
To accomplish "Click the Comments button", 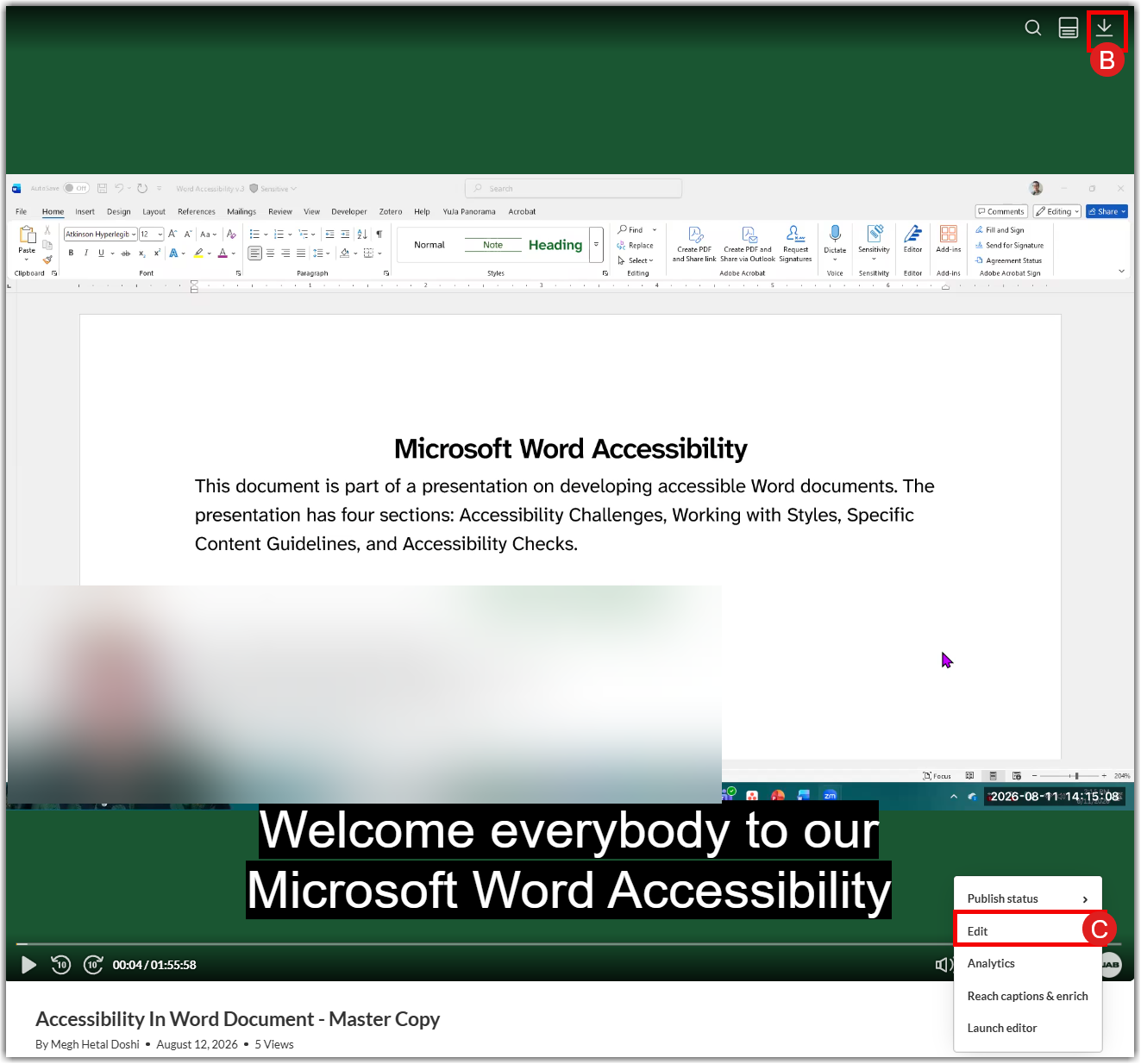I will pyautogui.click(x=1001, y=211).
